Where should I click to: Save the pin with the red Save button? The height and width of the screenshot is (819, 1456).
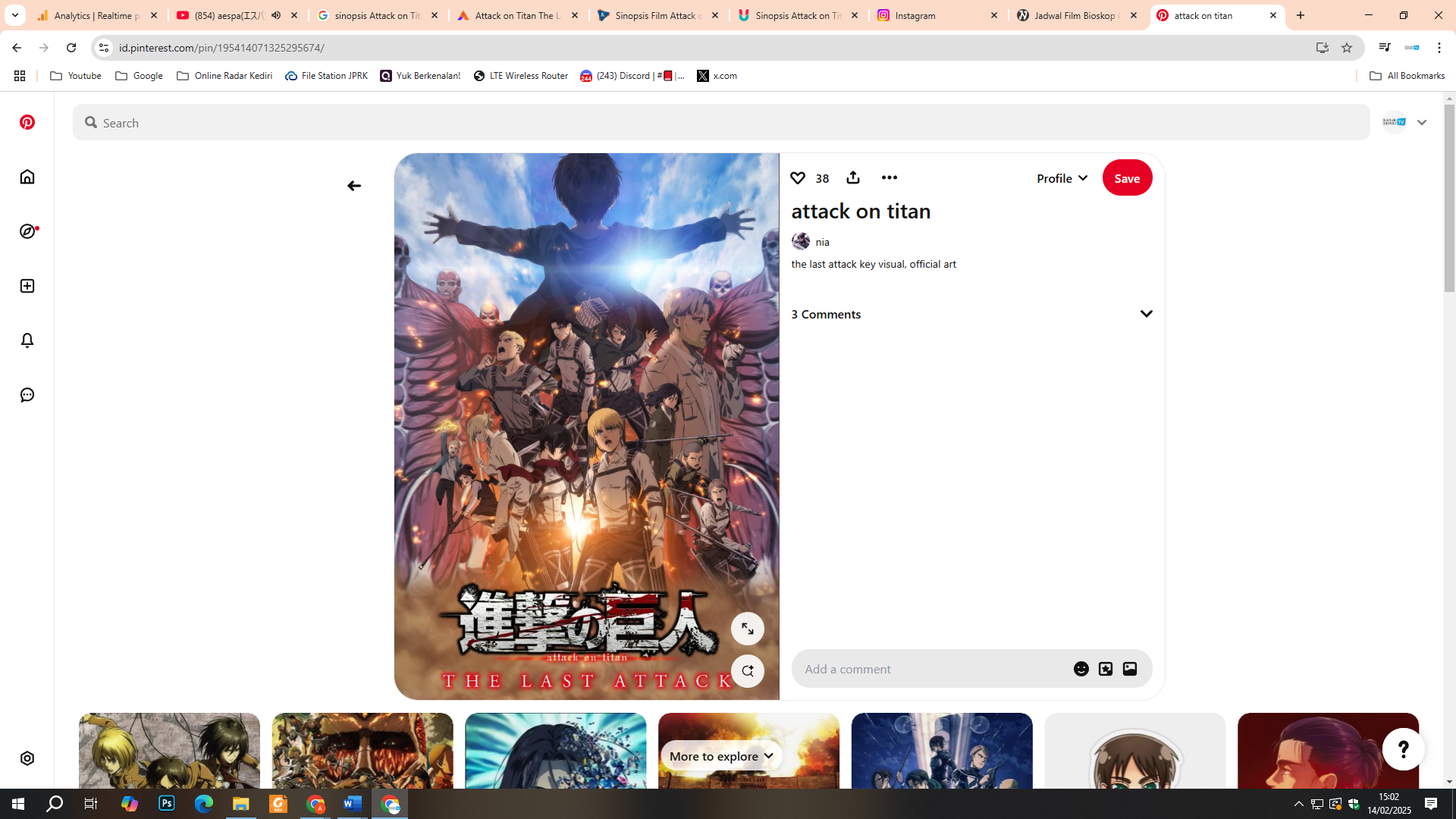point(1127,178)
